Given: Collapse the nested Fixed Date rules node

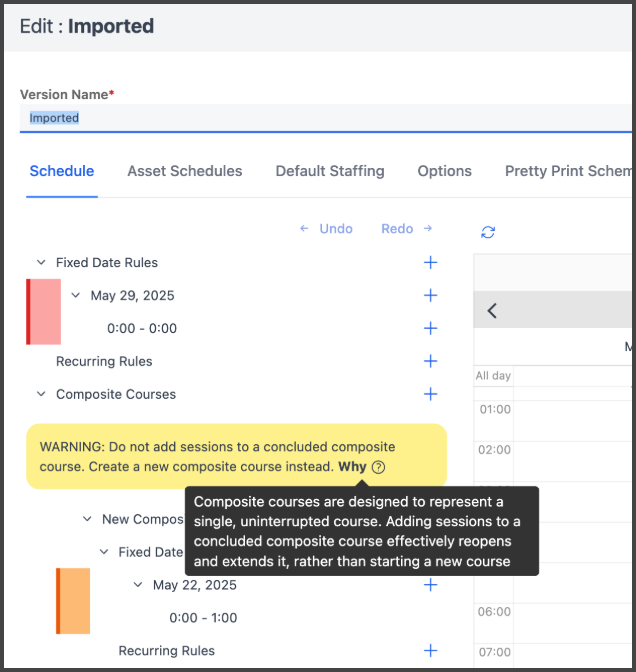Looking at the screenshot, I should tap(104, 552).
